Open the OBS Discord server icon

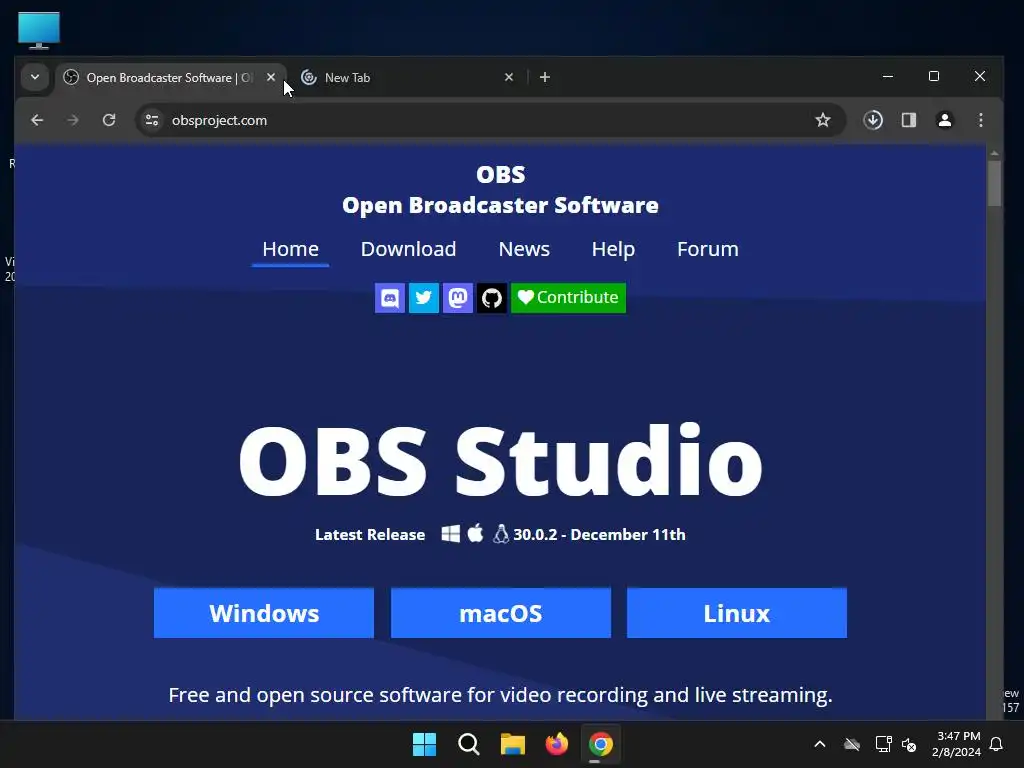[390, 298]
